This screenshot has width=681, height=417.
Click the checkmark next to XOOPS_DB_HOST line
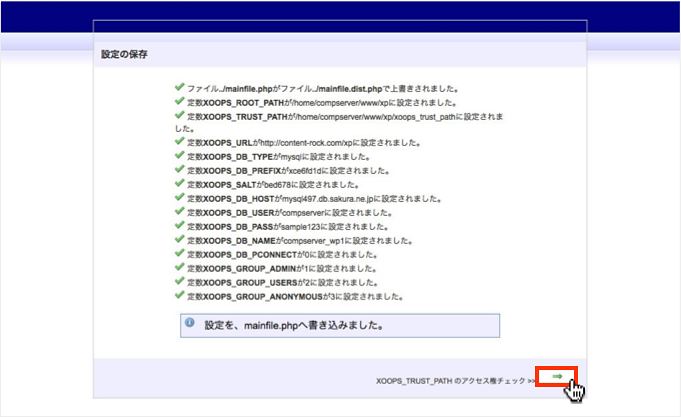pyautogui.click(x=179, y=197)
